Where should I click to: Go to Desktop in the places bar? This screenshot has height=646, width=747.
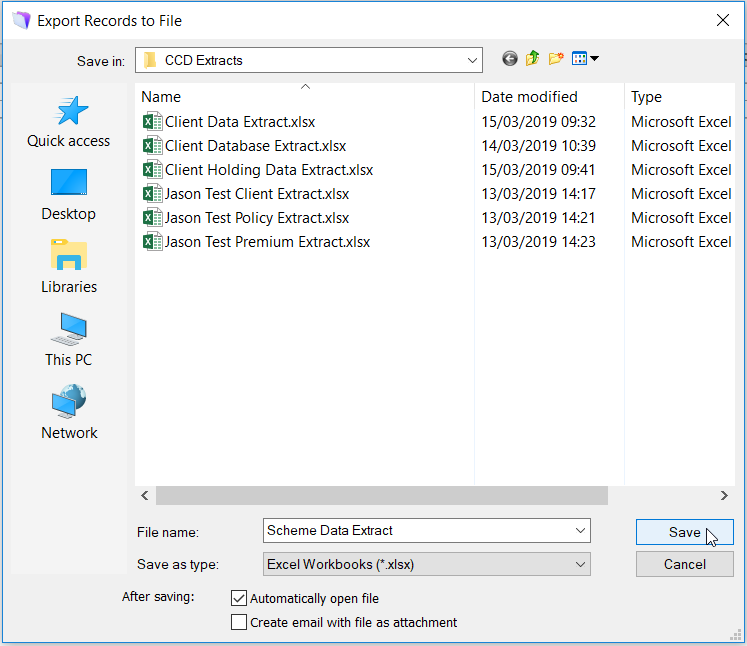pyautogui.click(x=69, y=195)
